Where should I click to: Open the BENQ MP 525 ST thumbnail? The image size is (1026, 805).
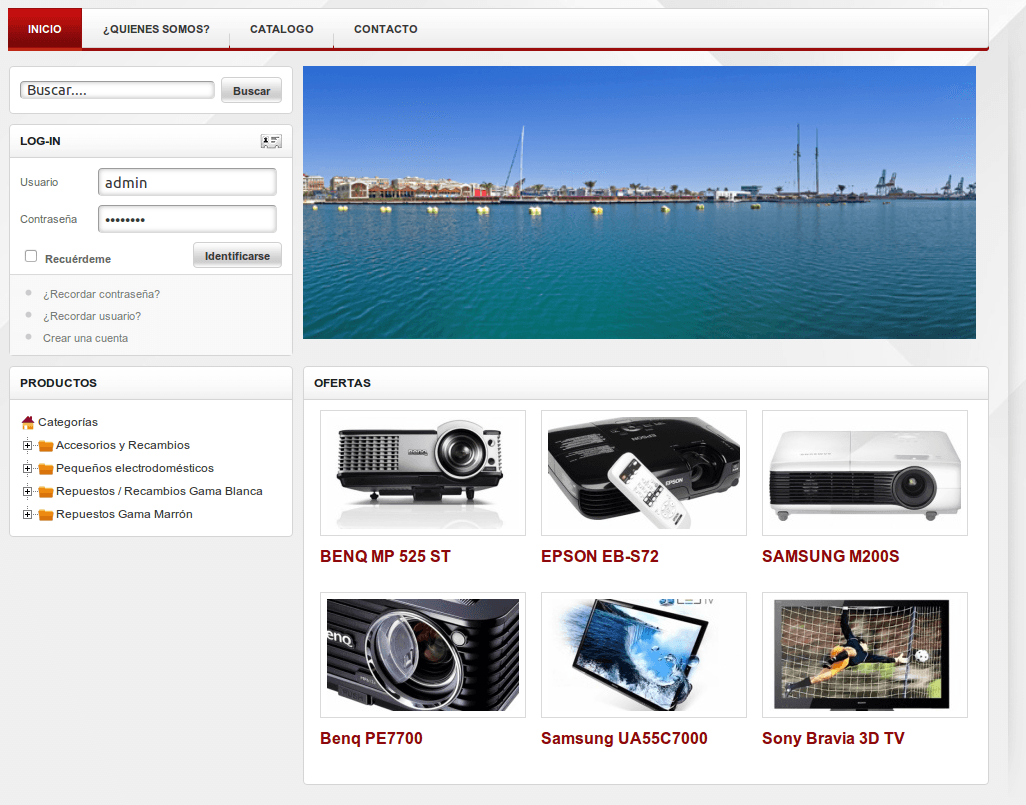[423, 473]
